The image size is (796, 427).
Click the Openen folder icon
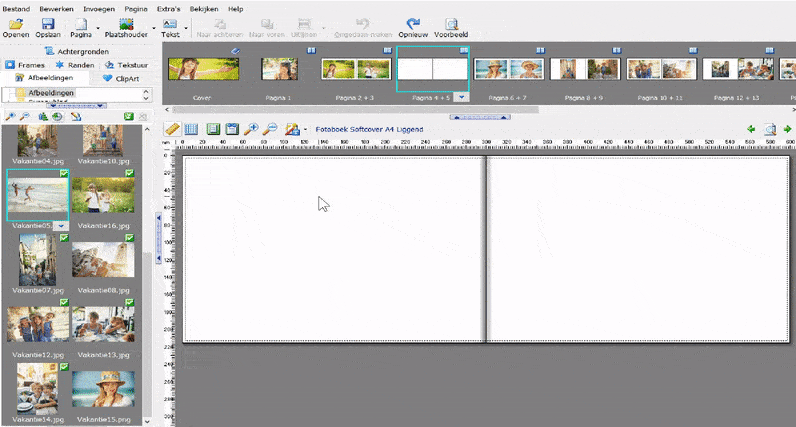tap(15, 23)
